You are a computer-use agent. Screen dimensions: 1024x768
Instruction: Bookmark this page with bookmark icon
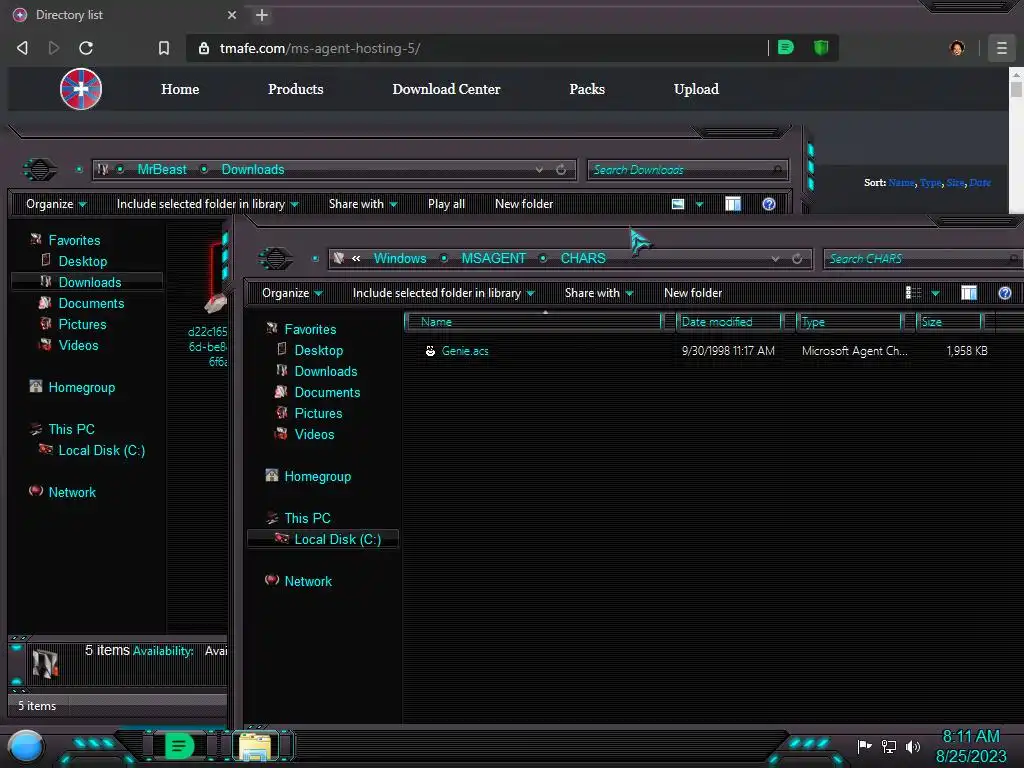click(164, 48)
